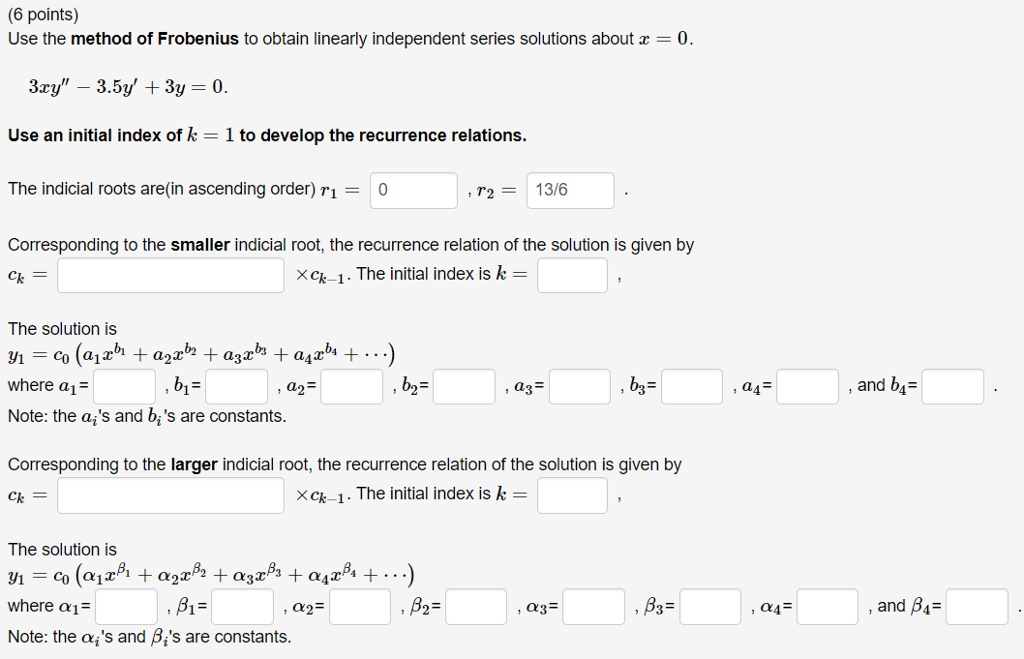Viewport: 1024px width, 659px height.
Task: Click the β4 exponent input field
Action: [977, 607]
